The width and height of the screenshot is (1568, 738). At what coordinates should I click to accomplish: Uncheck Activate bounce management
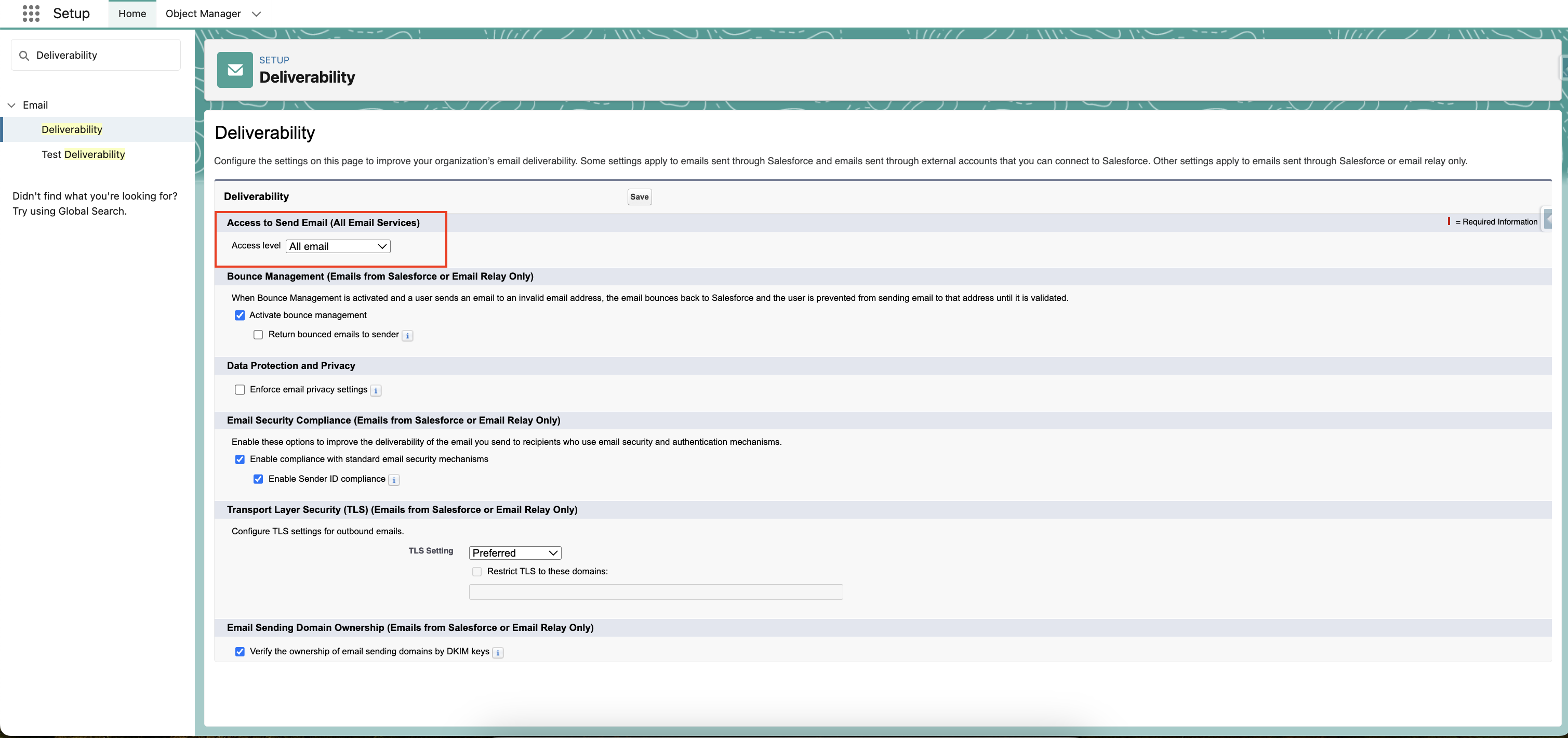240,315
